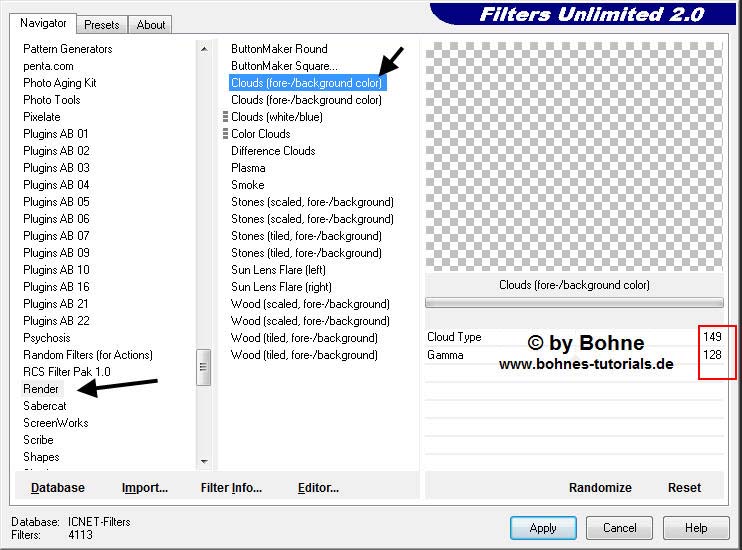Click the Apply button

(543, 528)
